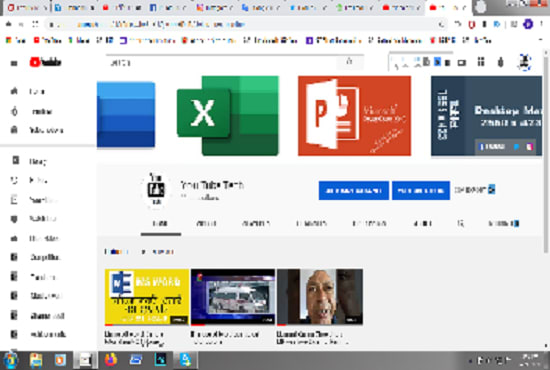Screen dimensions: 550x370
Task: Click the red shield extension icon
Action: point(472,25)
